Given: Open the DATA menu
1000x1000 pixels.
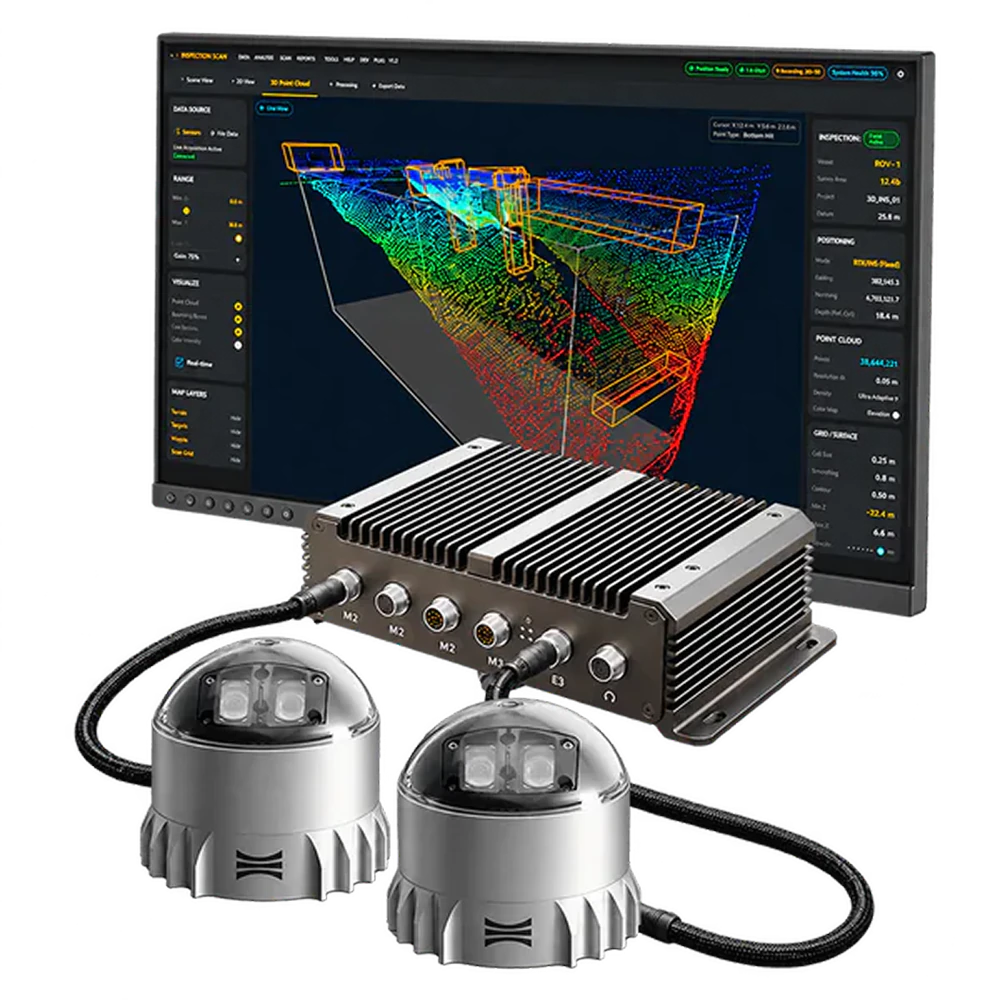Looking at the screenshot, I should click(x=244, y=57).
